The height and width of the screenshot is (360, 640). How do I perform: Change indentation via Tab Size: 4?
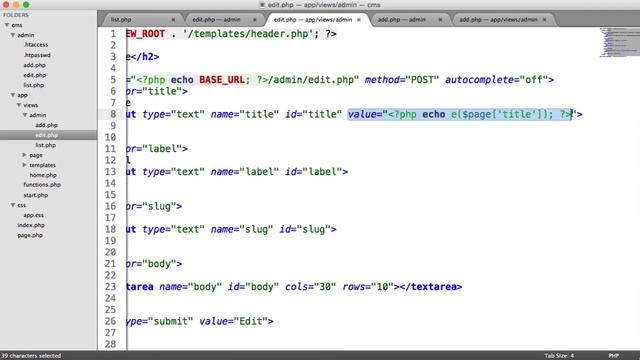pos(559,356)
